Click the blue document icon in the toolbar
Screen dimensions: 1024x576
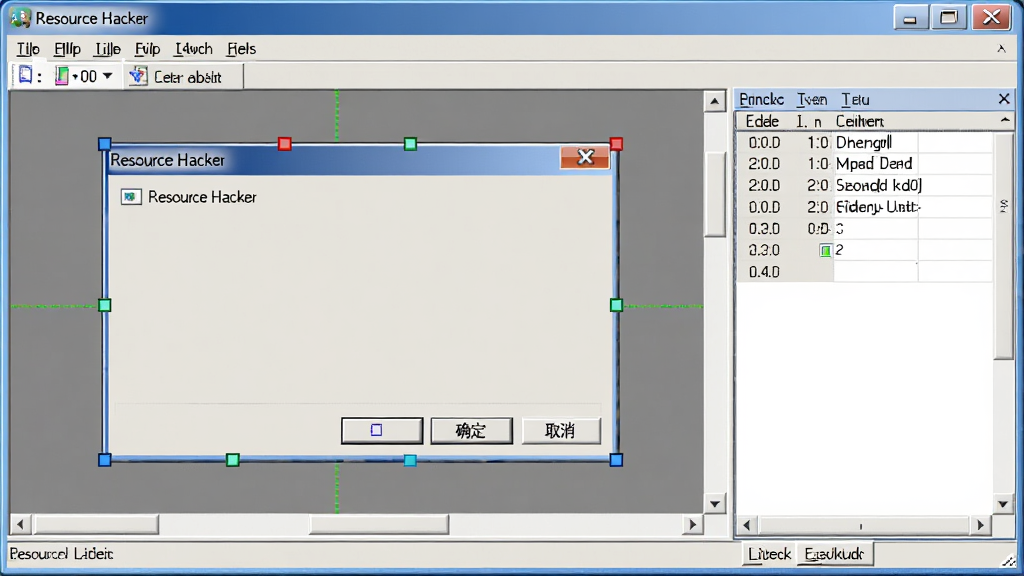tap(25, 76)
